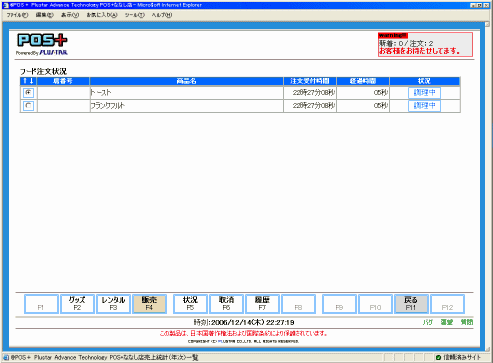Click 調理中 status button for トースト
Screen dimensions: 493x363
[x=424, y=92]
